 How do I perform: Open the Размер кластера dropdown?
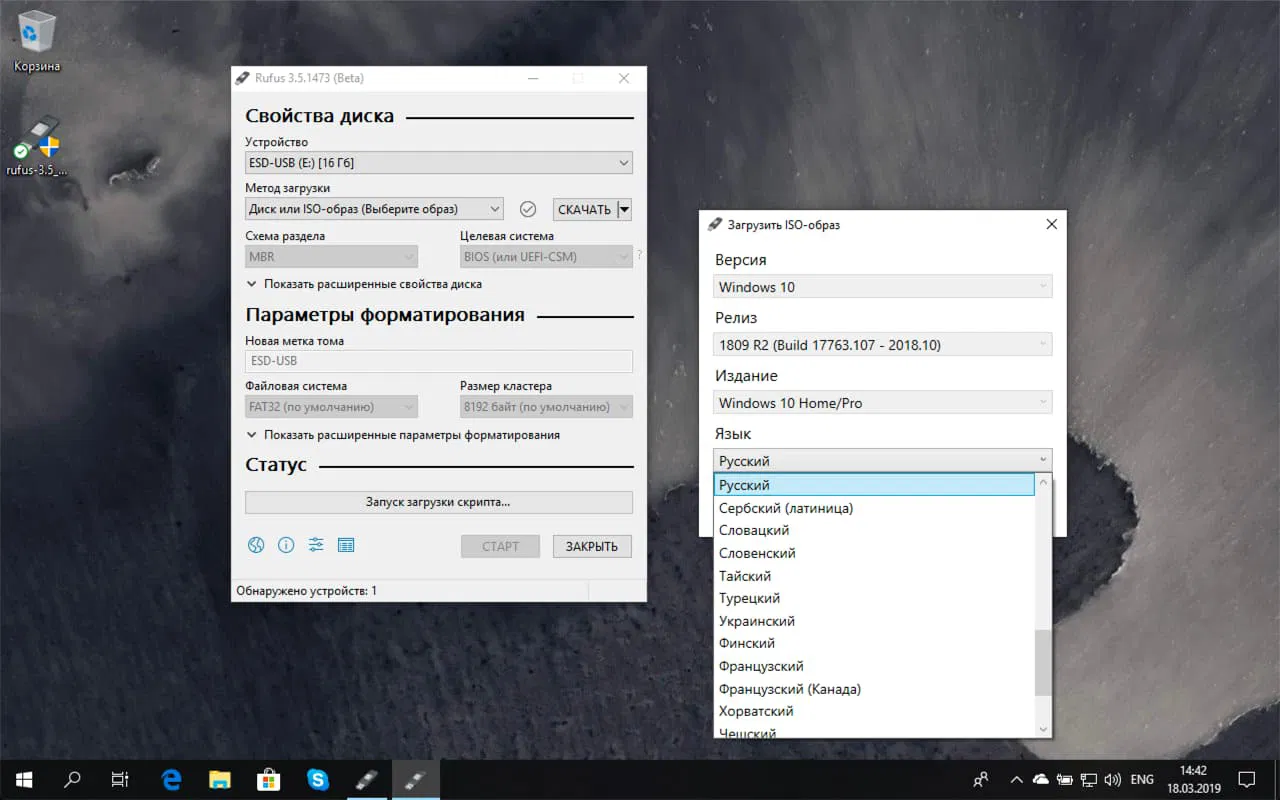[x=546, y=407]
